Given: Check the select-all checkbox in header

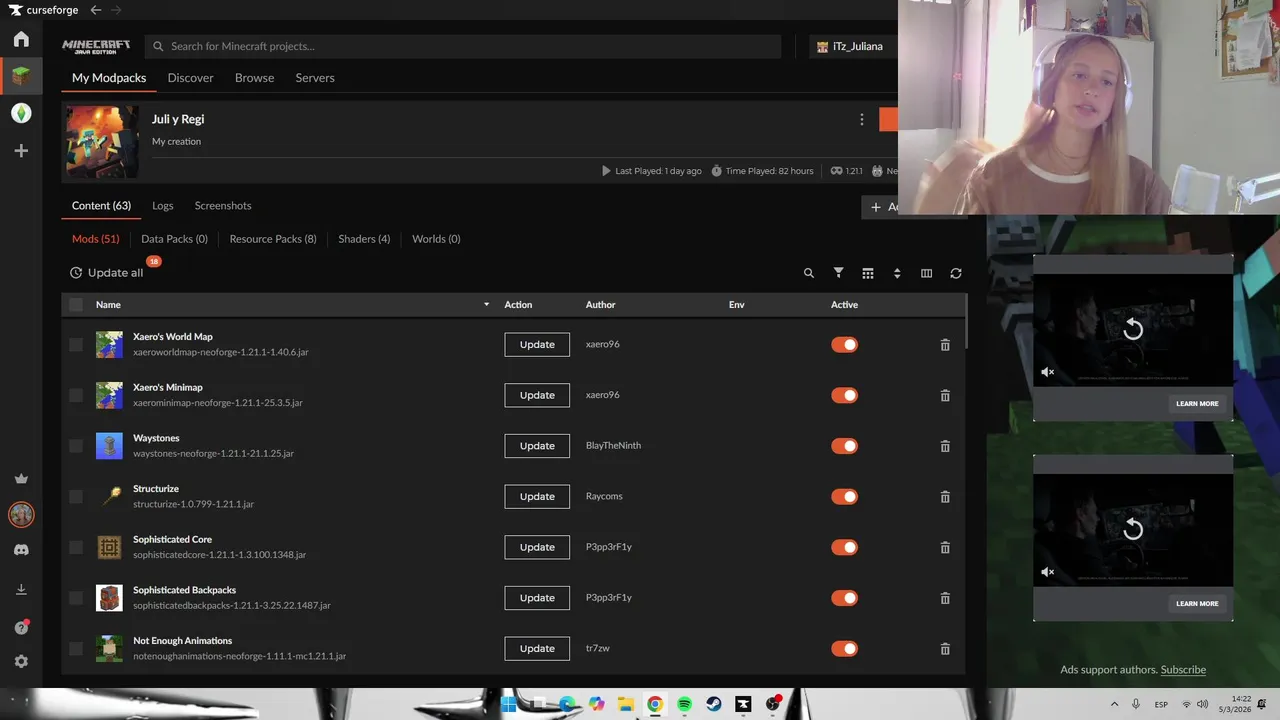Looking at the screenshot, I should click(x=76, y=305).
